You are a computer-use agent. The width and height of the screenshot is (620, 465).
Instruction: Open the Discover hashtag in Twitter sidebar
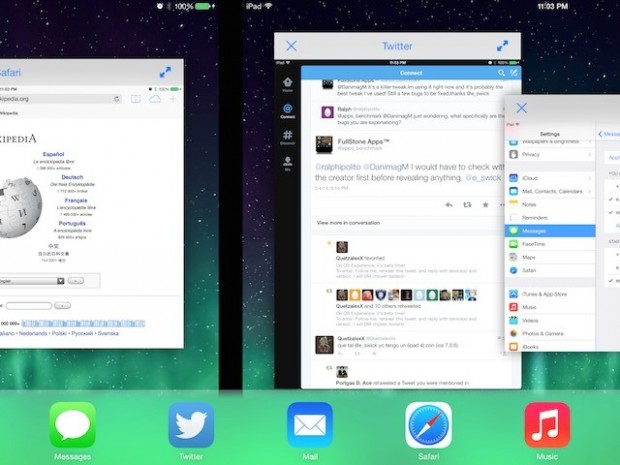pos(288,135)
